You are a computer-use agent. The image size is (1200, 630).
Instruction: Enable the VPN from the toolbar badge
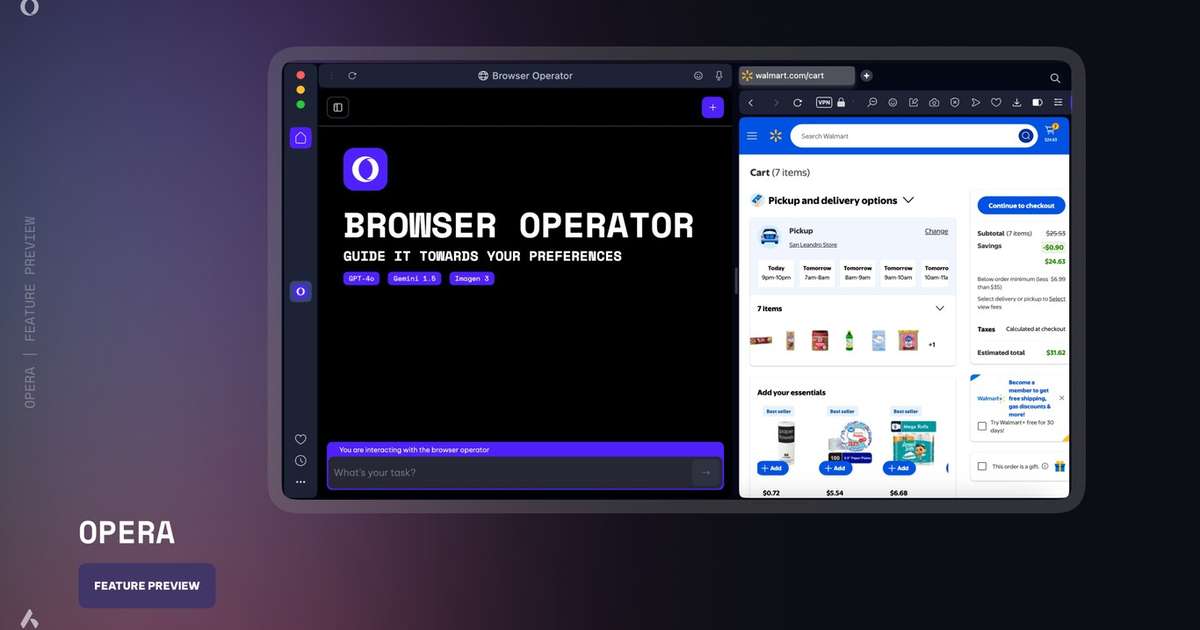click(x=824, y=102)
